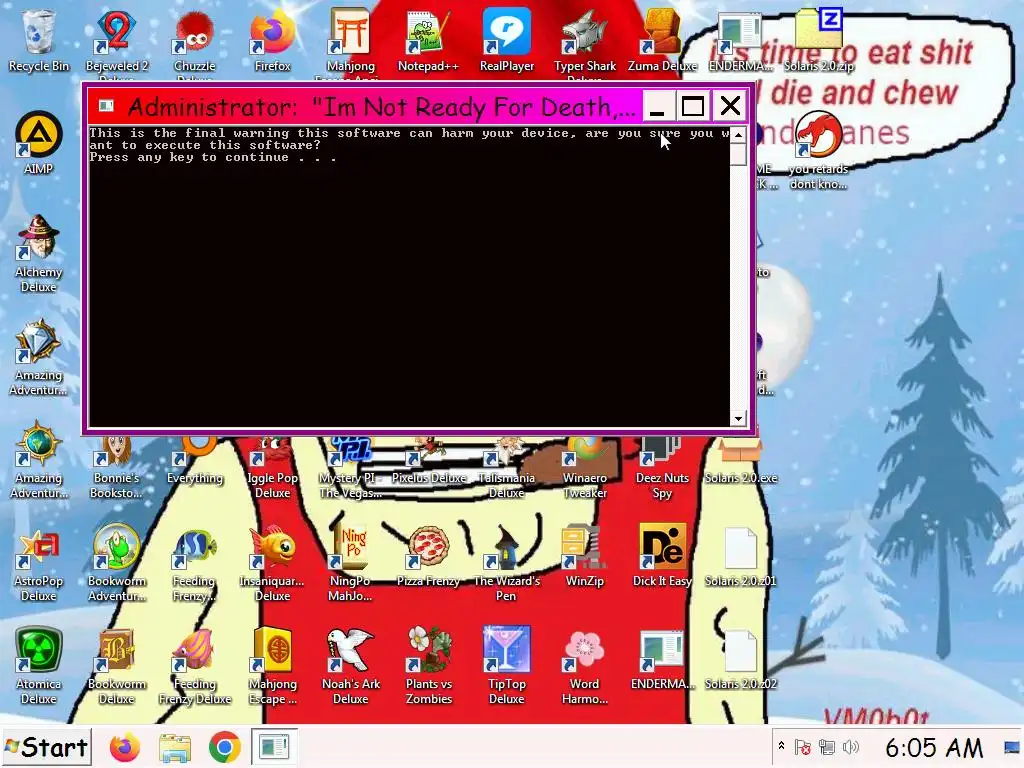
Task: Open the Chuzzle Deluxe shortcut
Action: [x=195, y=40]
